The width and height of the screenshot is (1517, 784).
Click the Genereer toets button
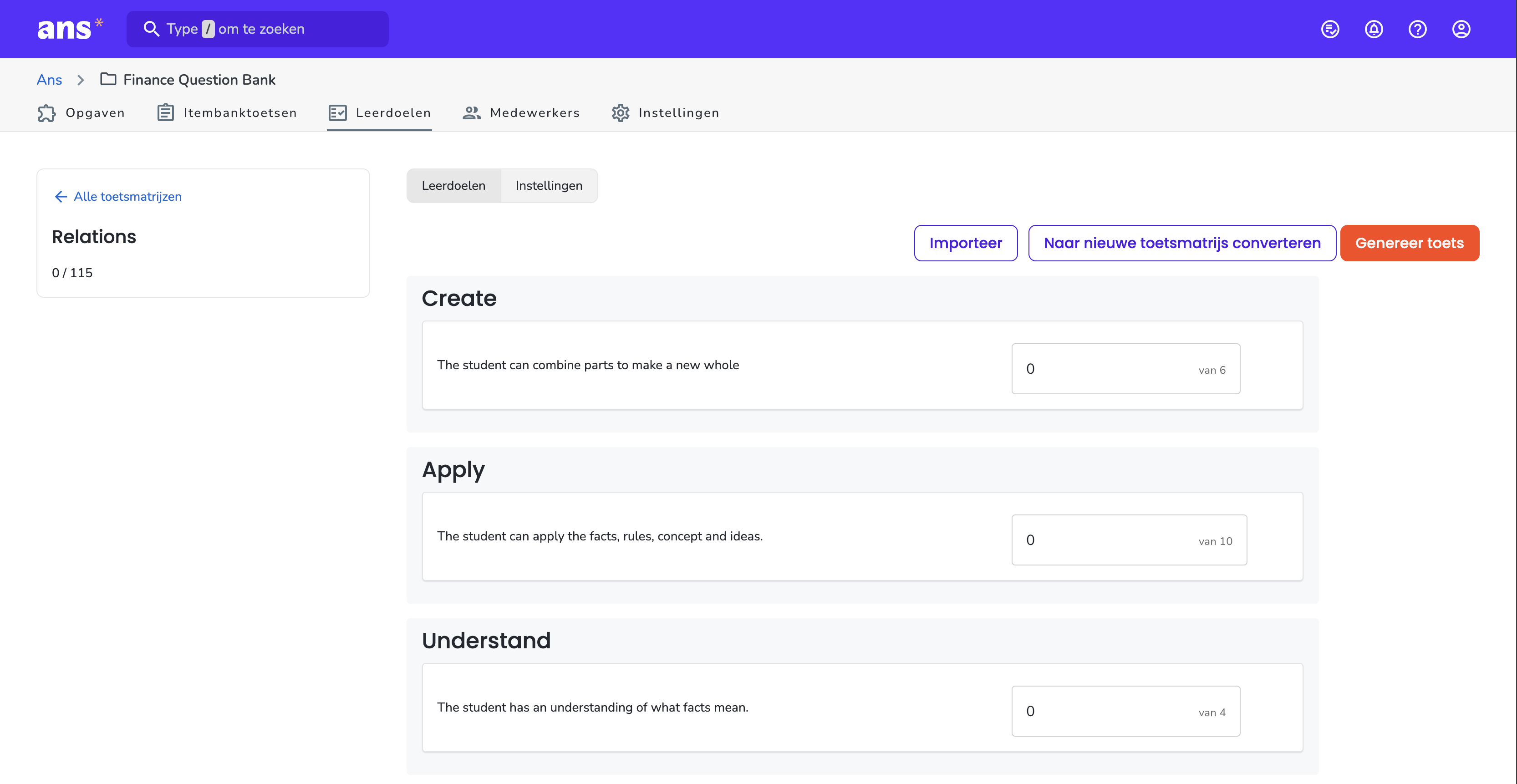tap(1409, 243)
